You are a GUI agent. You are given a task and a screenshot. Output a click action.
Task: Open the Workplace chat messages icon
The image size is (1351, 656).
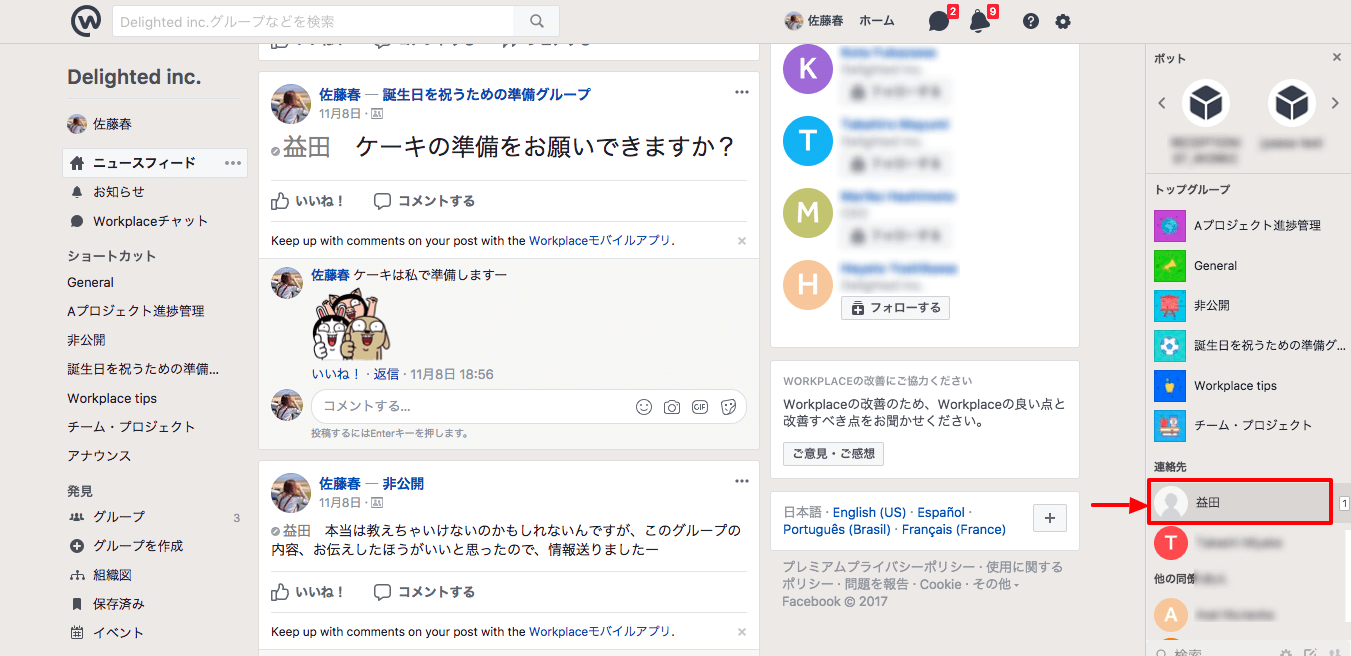pos(938,20)
